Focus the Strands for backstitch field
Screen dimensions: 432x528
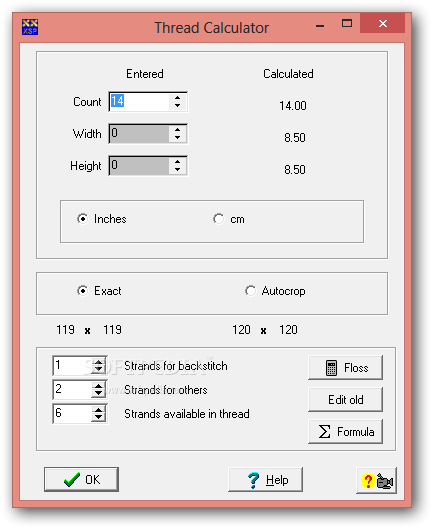click(x=72, y=366)
